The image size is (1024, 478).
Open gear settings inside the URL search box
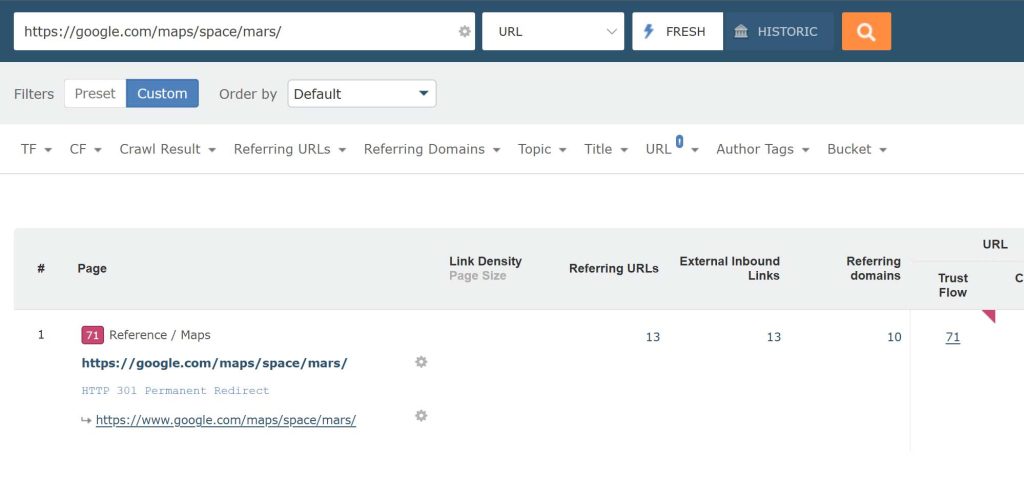(464, 31)
